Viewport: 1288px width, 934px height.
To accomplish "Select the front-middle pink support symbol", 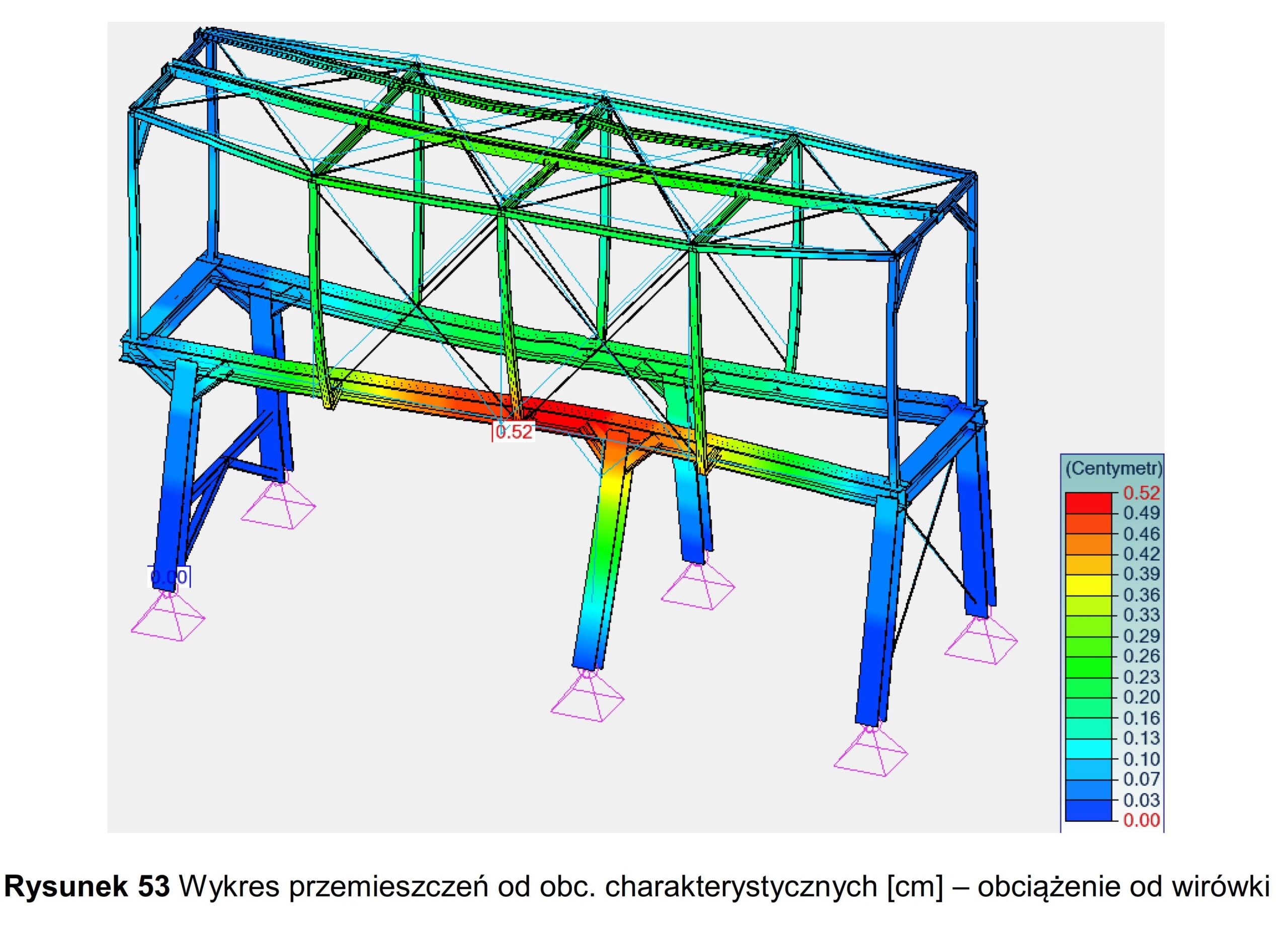I will tap(587, 697).
